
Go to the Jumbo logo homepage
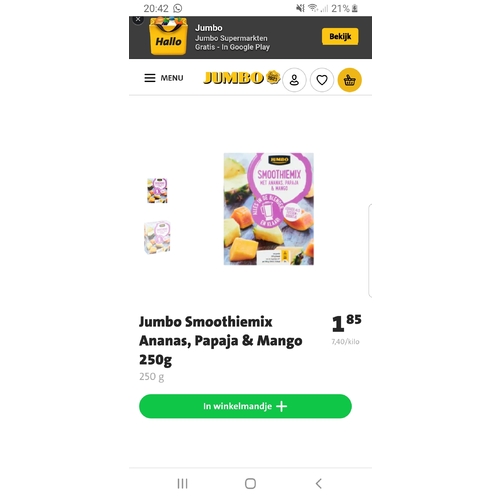click(x=242, y=78)
